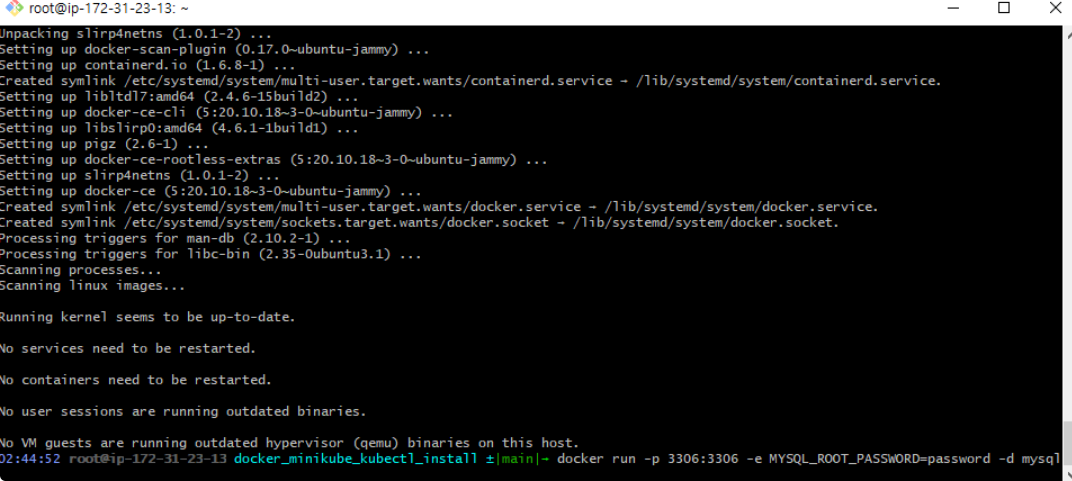Click the line 'Setting up docker-ce-rootless-extras'
Image resolution: width=1072 pixels, height=481 pixels.
[x=273, y=159]
